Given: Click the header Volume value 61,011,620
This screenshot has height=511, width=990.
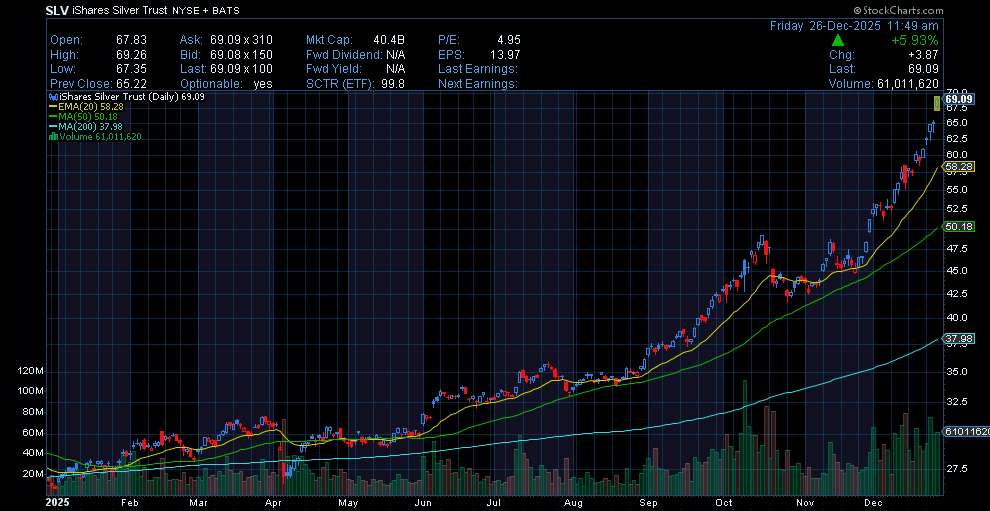Looking at the screenshot, I should (x=909, y=83).
